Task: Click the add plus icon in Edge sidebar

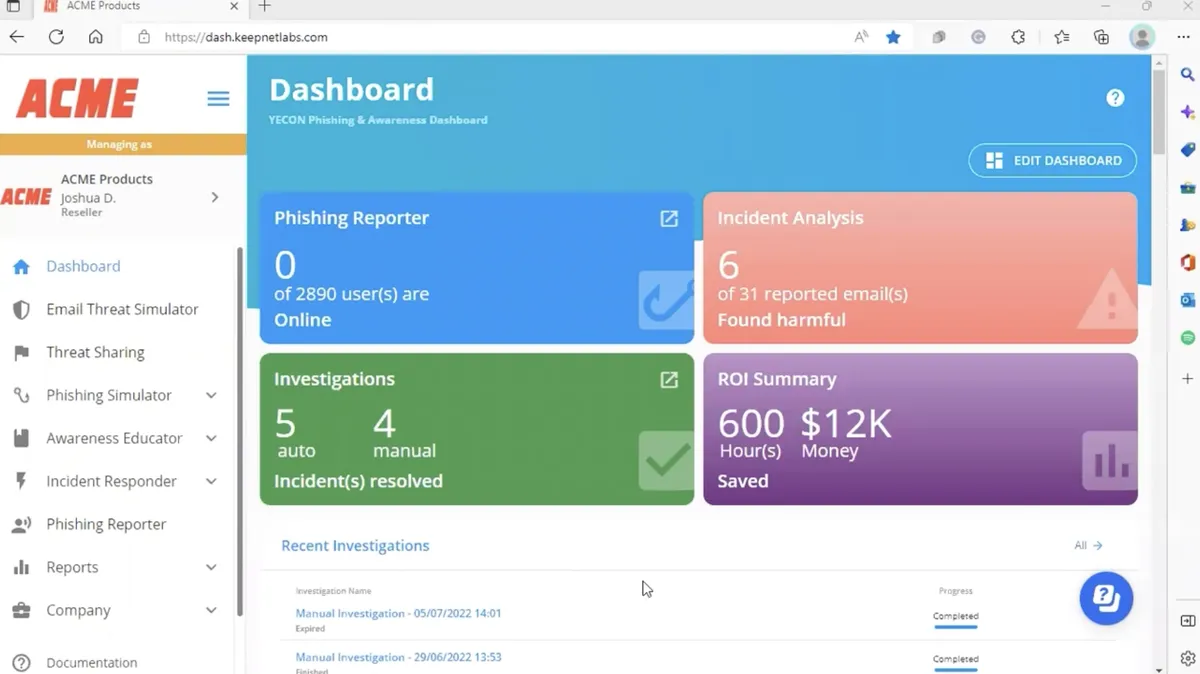Action: point(1188,379)
